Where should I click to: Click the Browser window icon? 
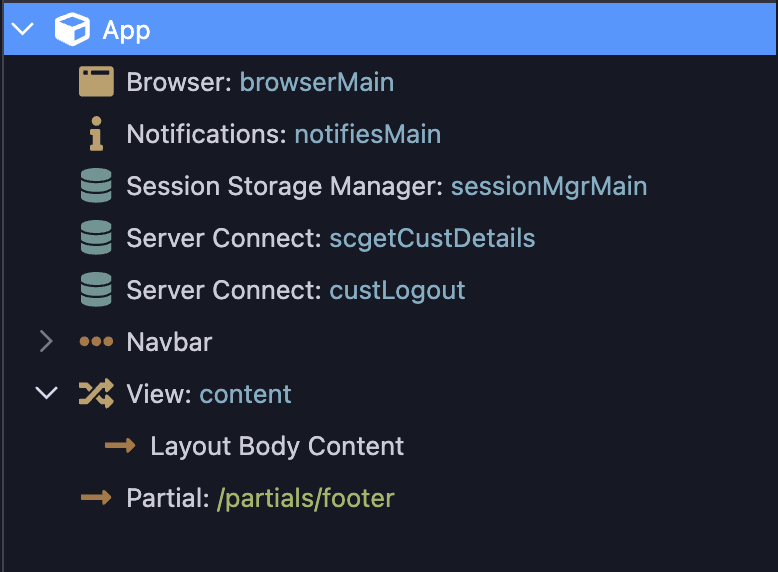click(96, 82)
